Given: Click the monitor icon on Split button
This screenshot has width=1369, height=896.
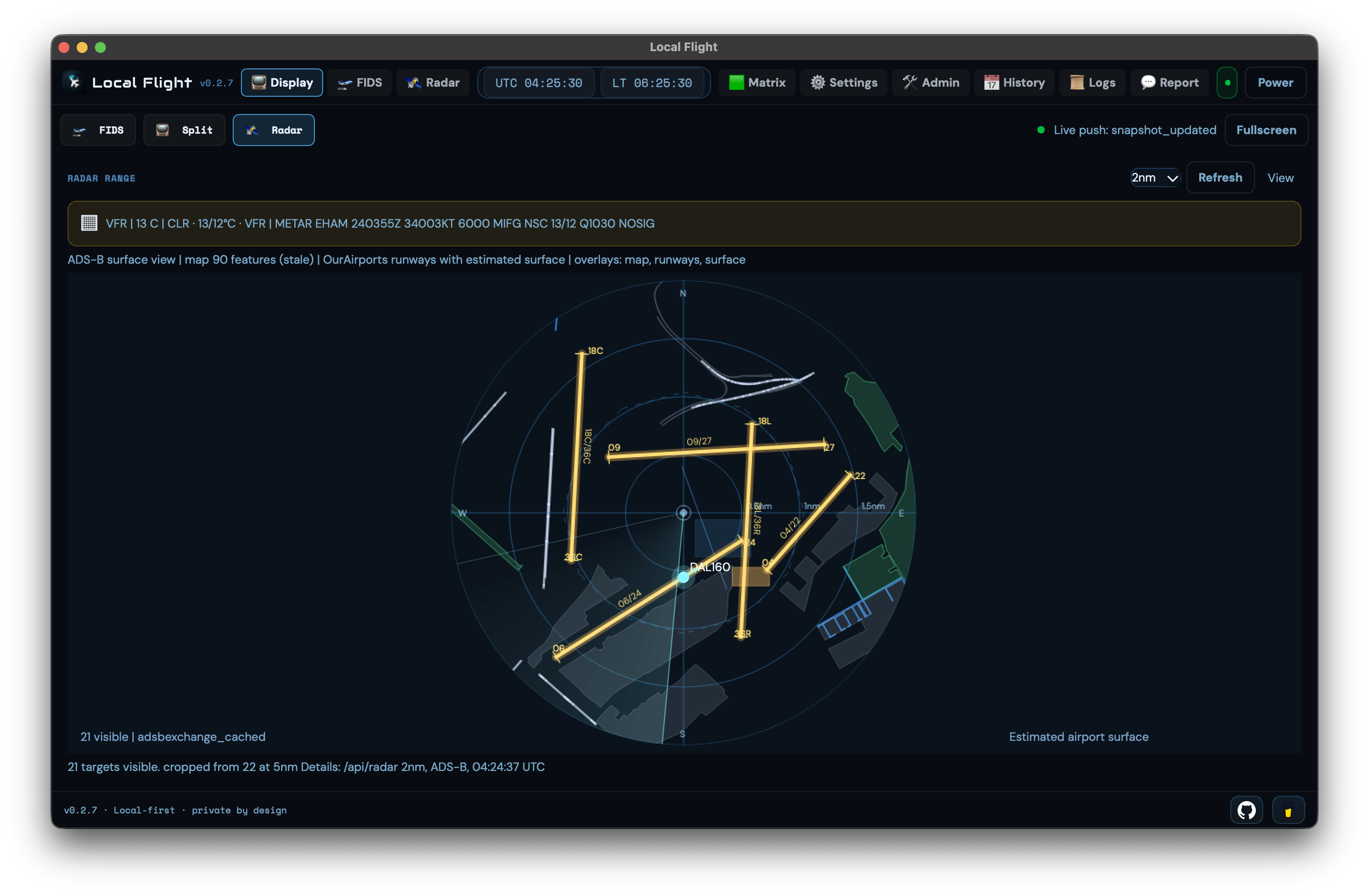Looking at the screenshot, I should click(x=162, y=130).
